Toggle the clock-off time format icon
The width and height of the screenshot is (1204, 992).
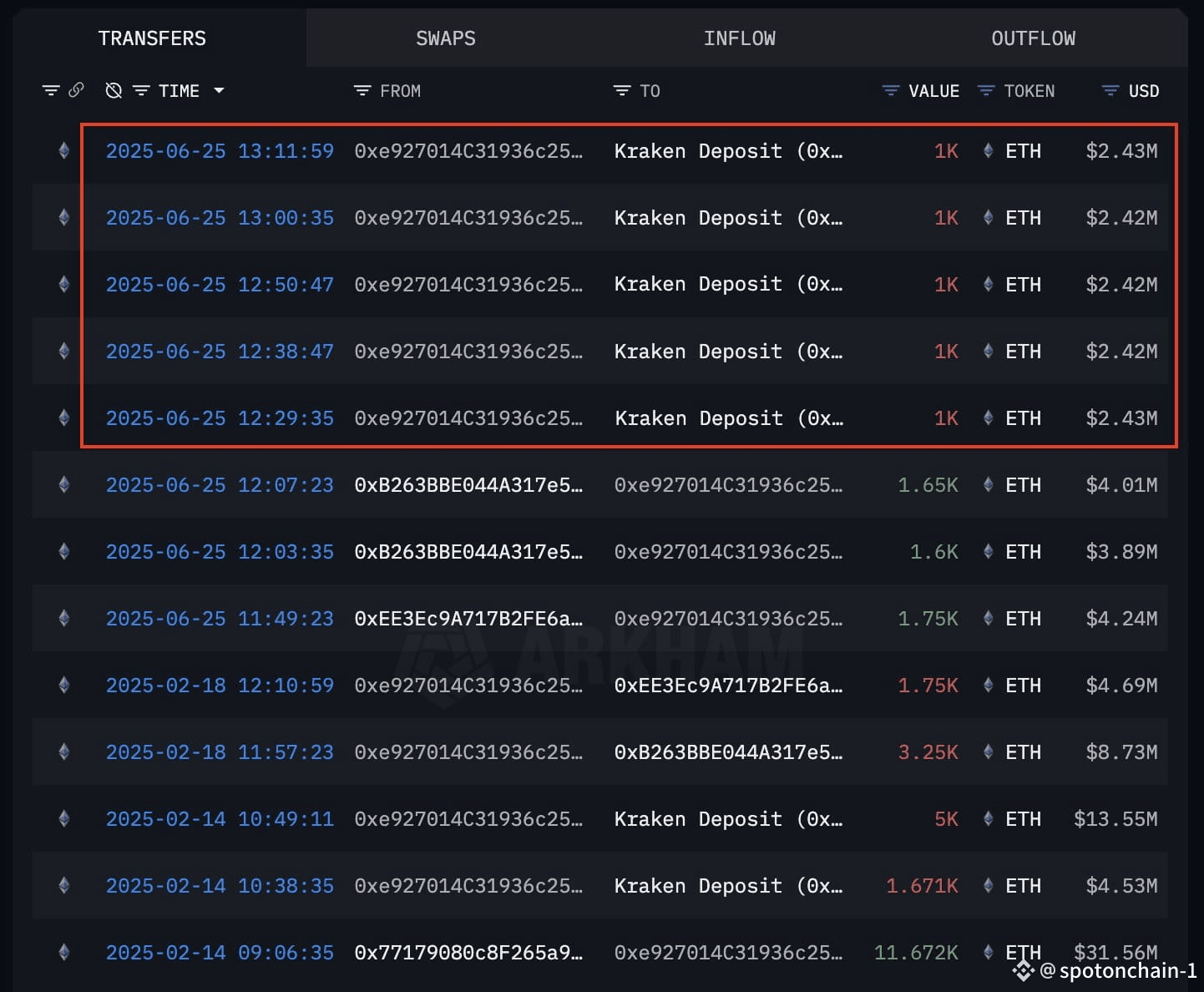pos(114,90)
